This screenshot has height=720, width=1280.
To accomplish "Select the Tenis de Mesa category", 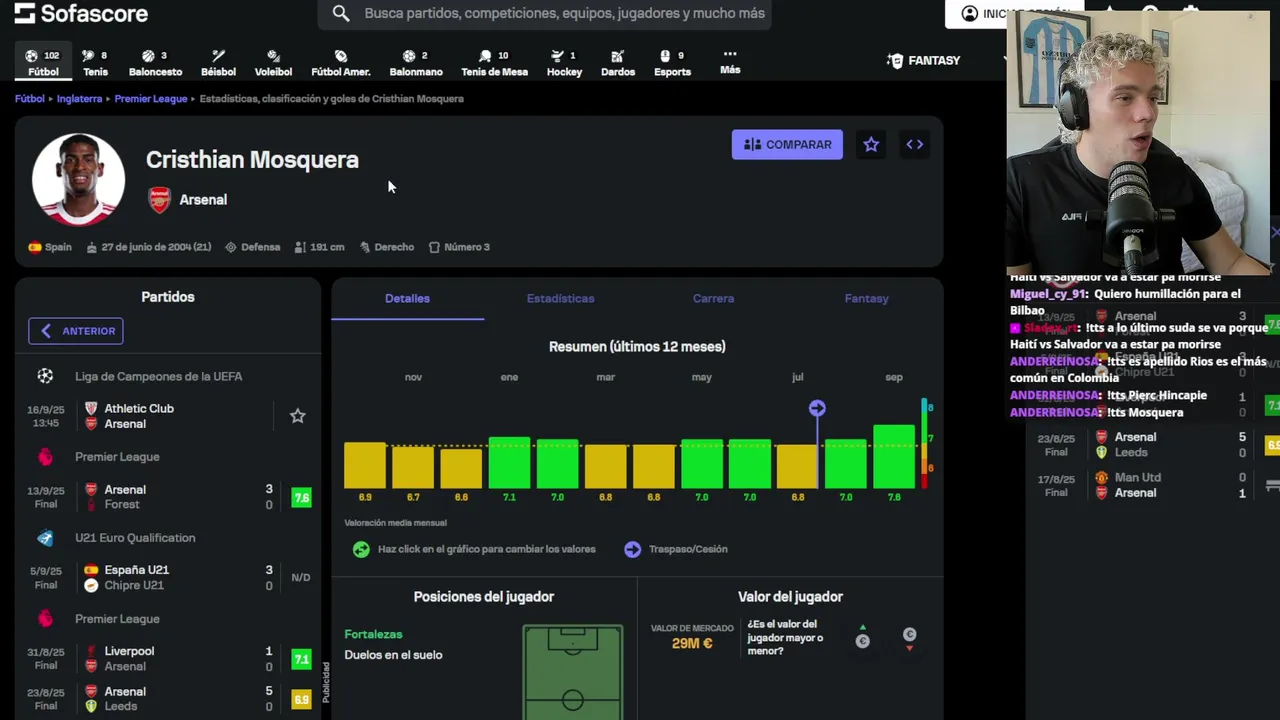I will pos(494,63).
